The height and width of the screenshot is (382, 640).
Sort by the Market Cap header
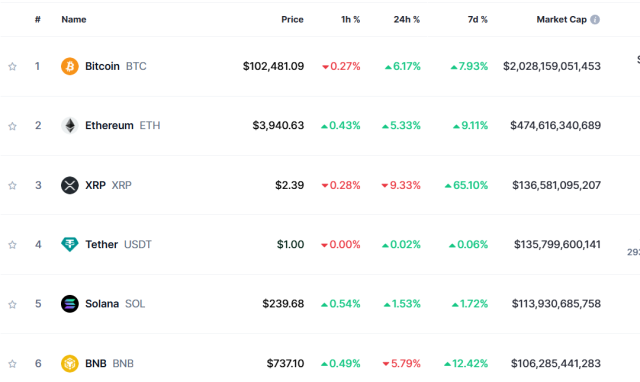coord(561,20)
